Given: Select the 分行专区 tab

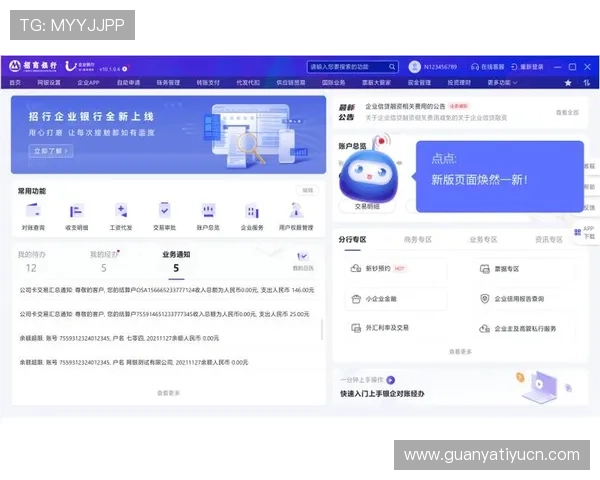Looking at the screenshot, I should [352, 240].
